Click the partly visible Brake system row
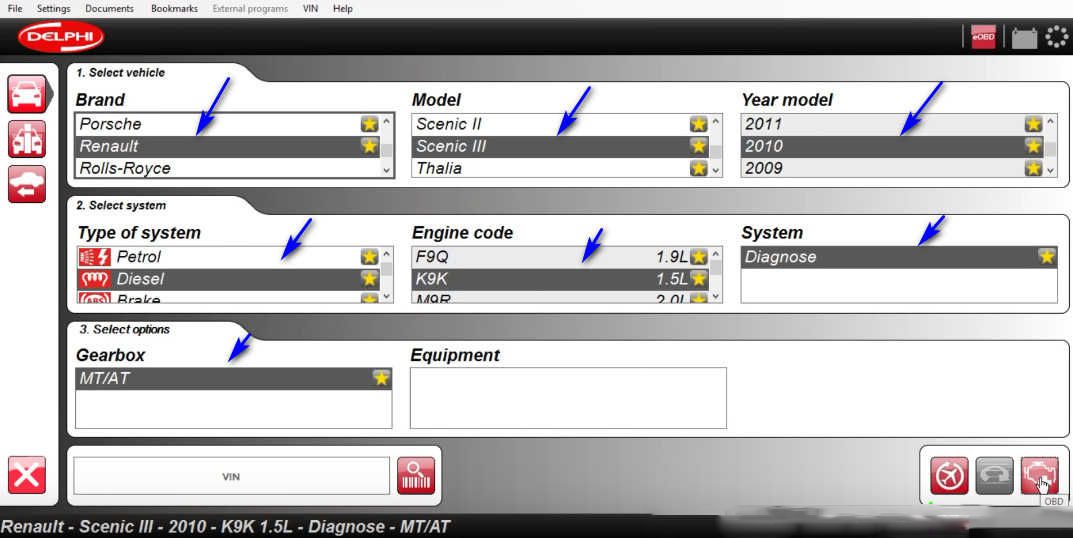Viewport: 1073px width, 538px height. (x=229, y=298)
